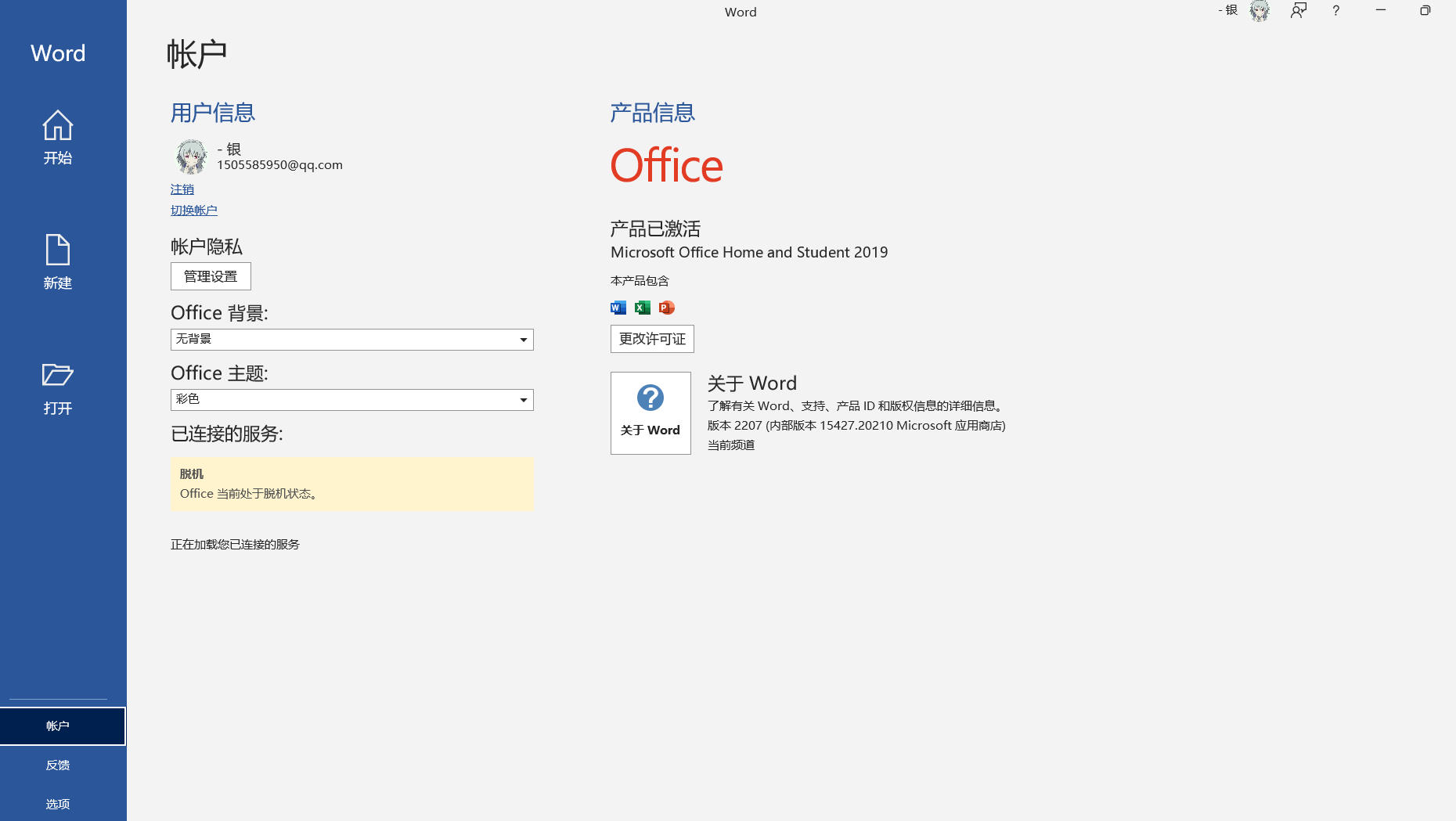Click the 更改许可证 button
The width and height of the screenshot is (1456, 821).
tap(652, 339)
